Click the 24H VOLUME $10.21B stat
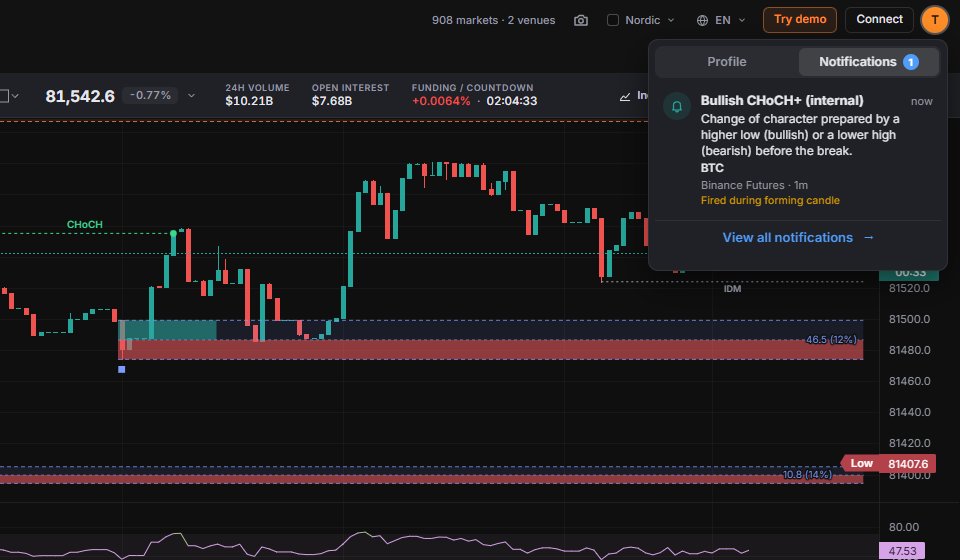 click(257, 95)
